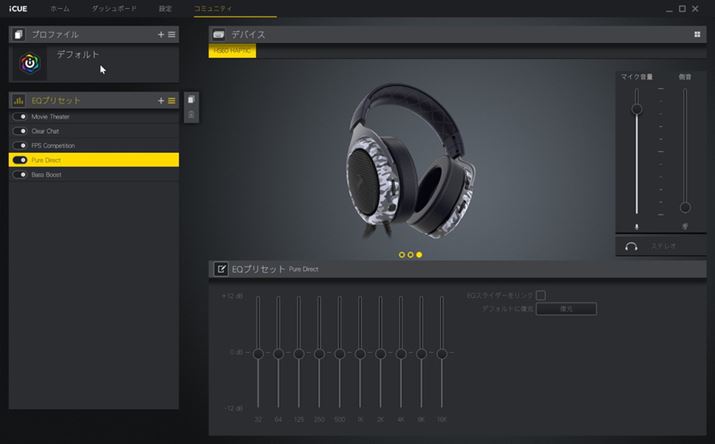Switch on the Bass Boost preset
The height and width of the screenshot is (444, 715).
click(x=20, y=174)
